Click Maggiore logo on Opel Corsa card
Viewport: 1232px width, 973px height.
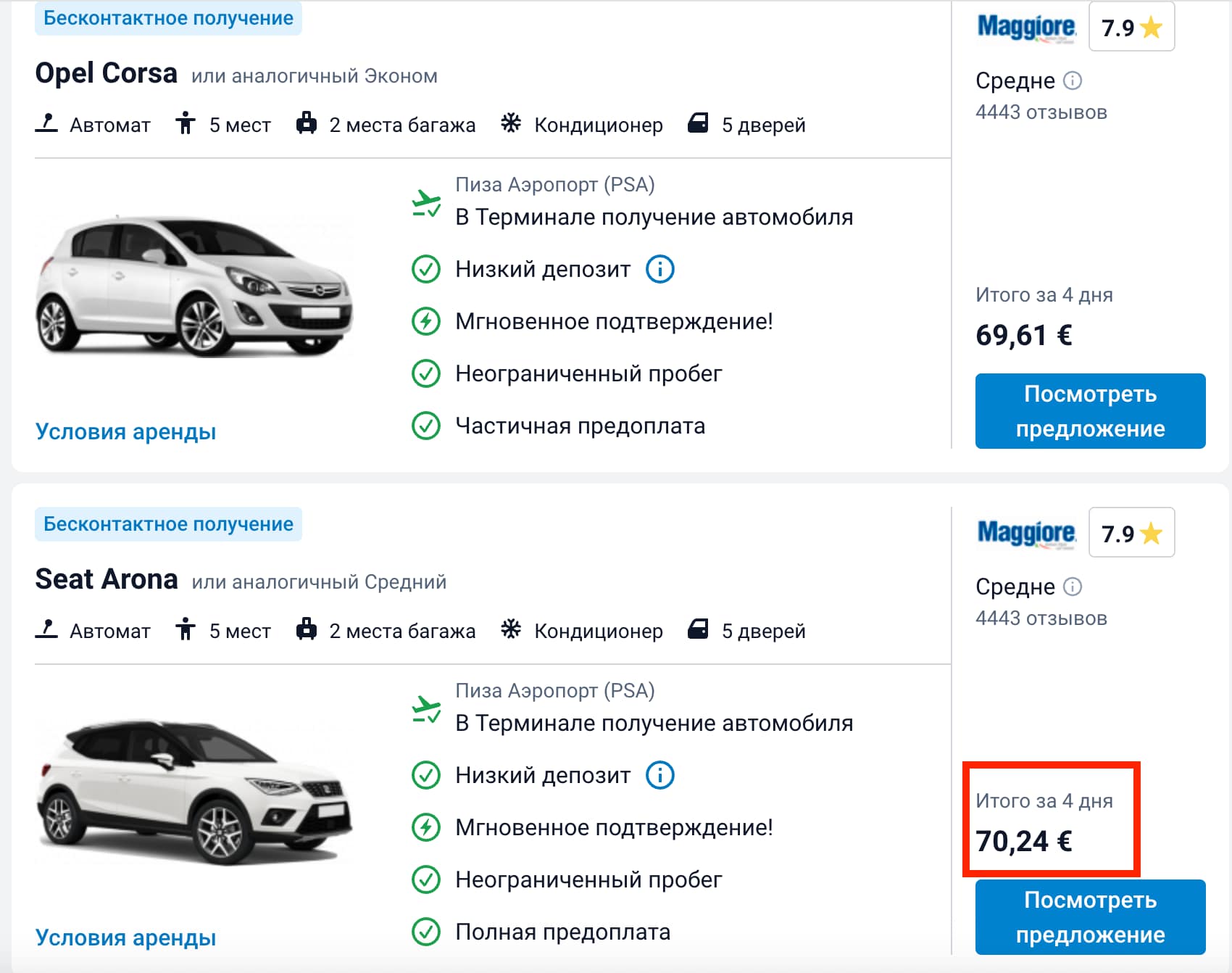point(1026,28)
